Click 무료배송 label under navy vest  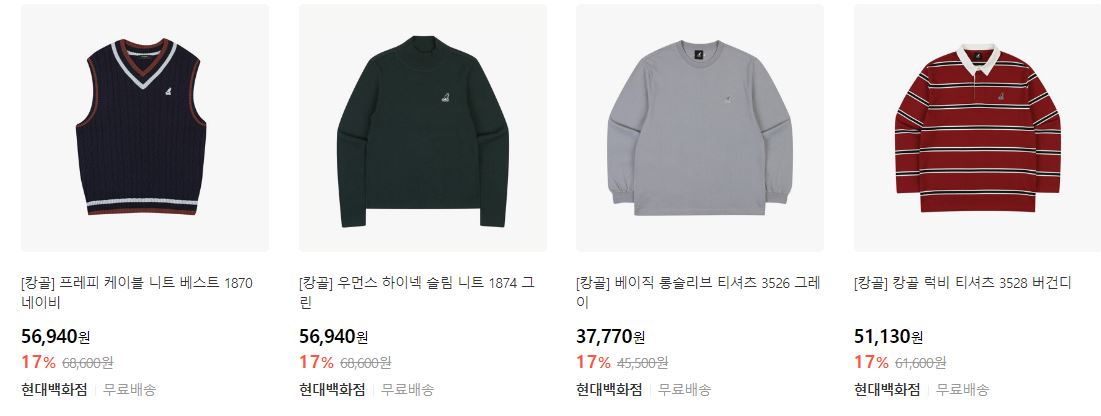130,389
